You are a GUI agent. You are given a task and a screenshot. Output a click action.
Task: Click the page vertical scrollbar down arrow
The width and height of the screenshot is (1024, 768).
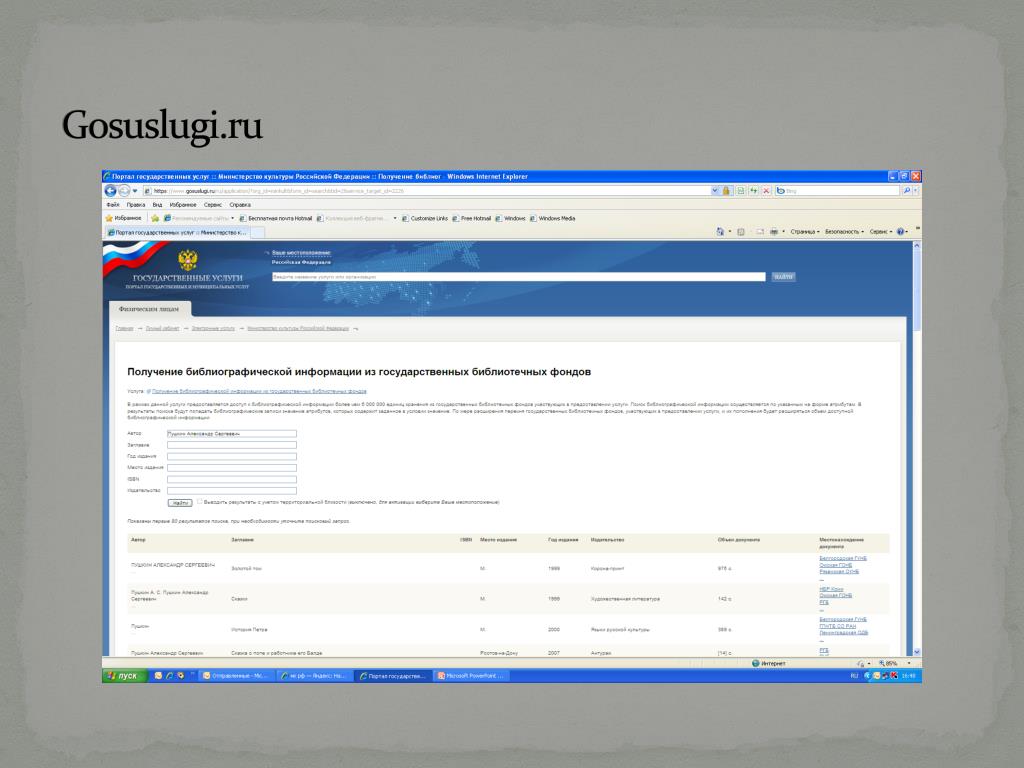click(916, 652)
